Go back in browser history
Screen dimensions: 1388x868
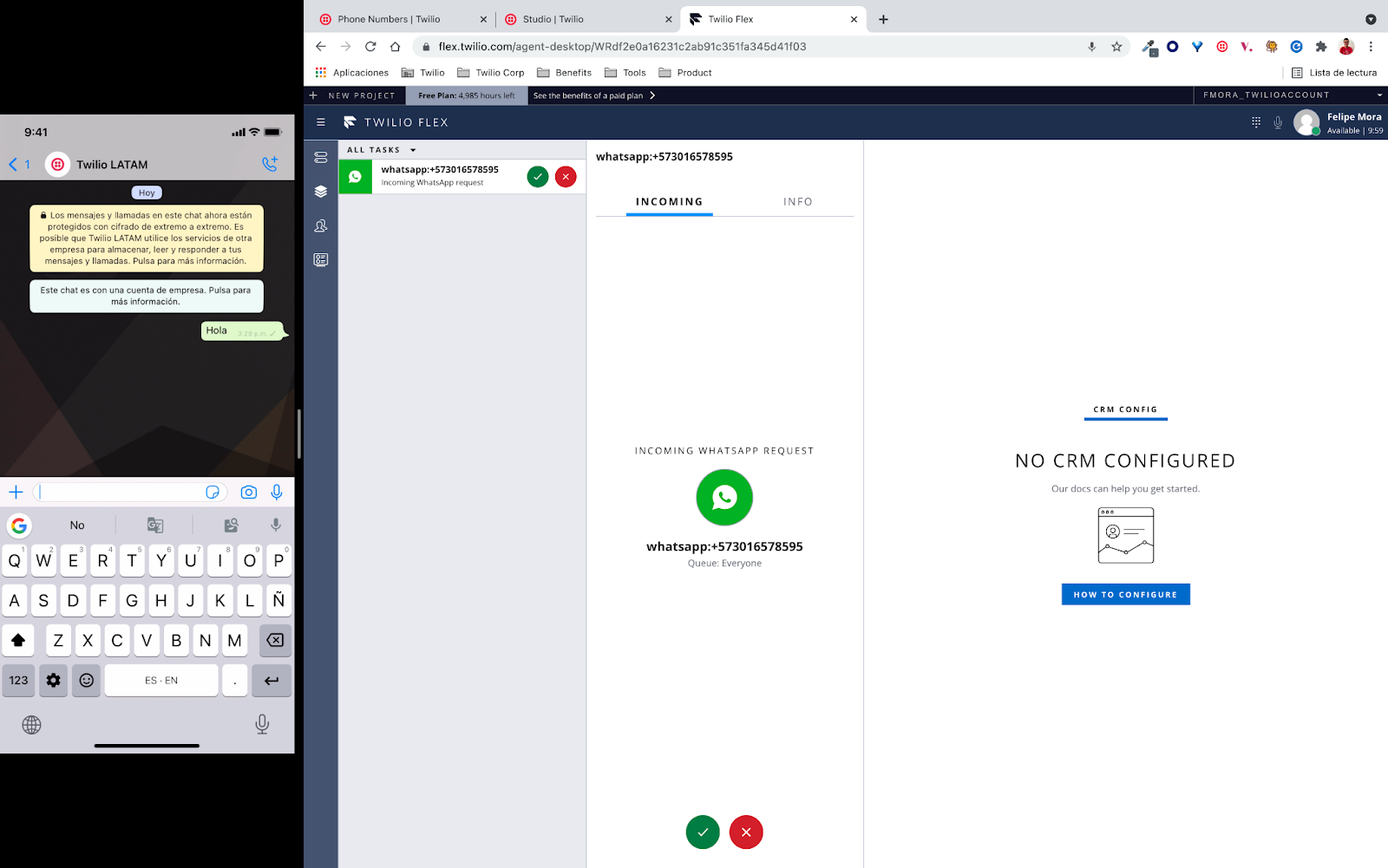point(321,47)
